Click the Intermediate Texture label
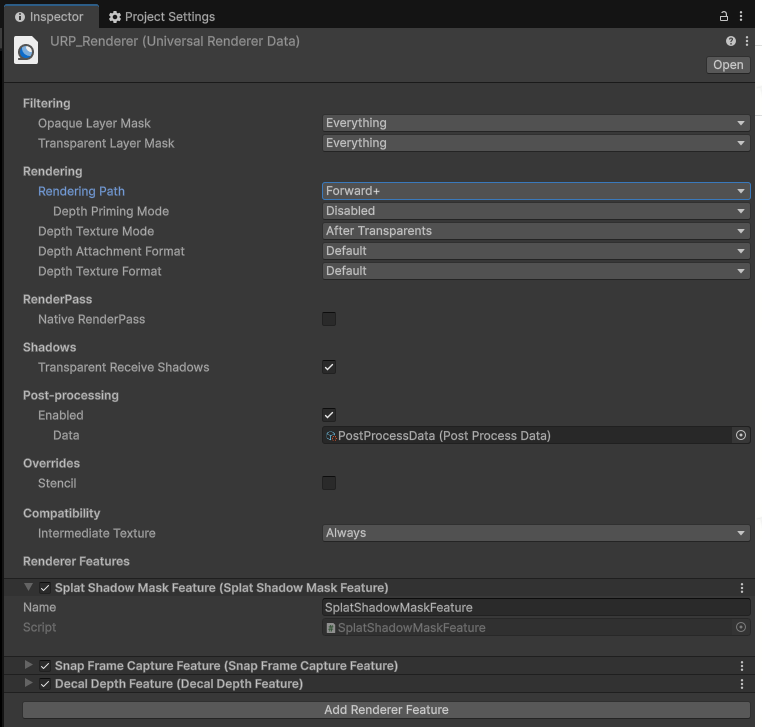 coord(97,534)
